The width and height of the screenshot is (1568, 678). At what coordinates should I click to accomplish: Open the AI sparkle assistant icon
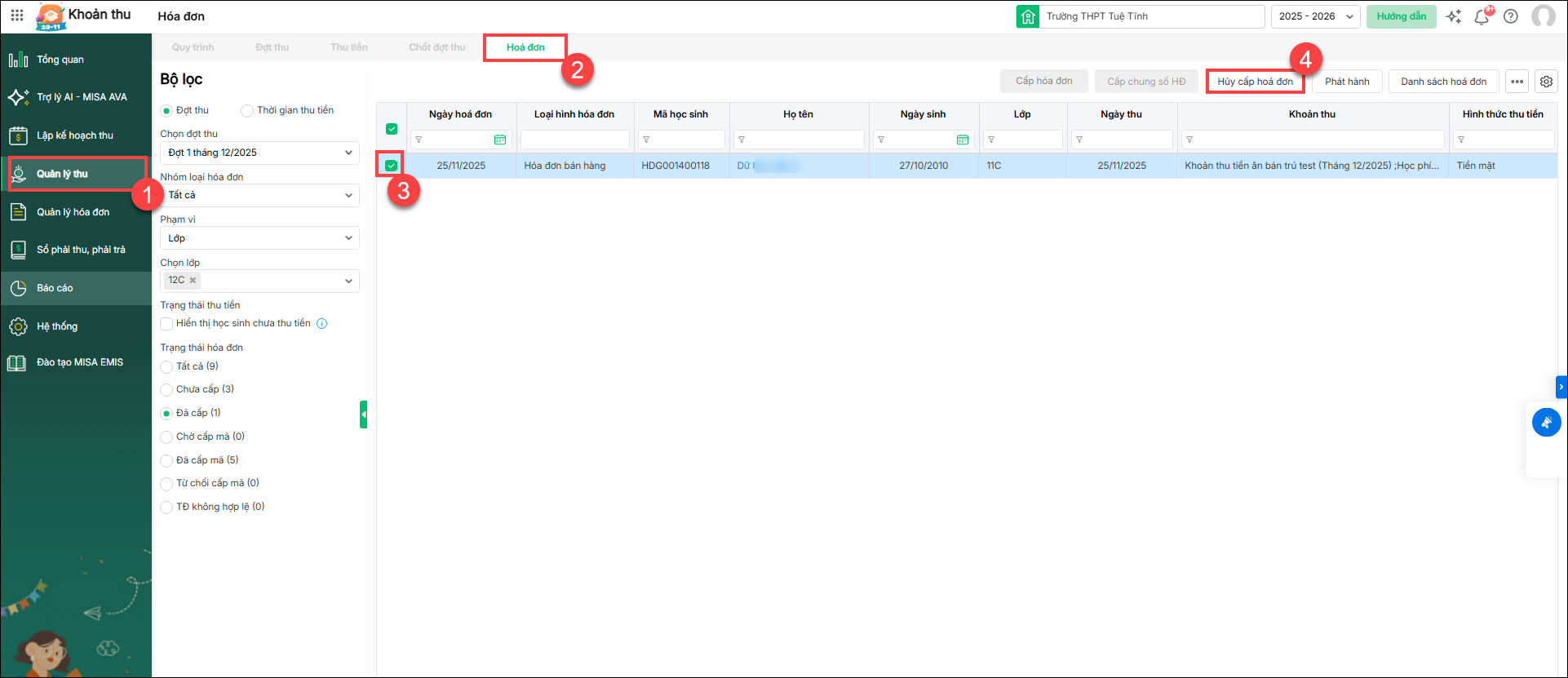pos(1454,16)
